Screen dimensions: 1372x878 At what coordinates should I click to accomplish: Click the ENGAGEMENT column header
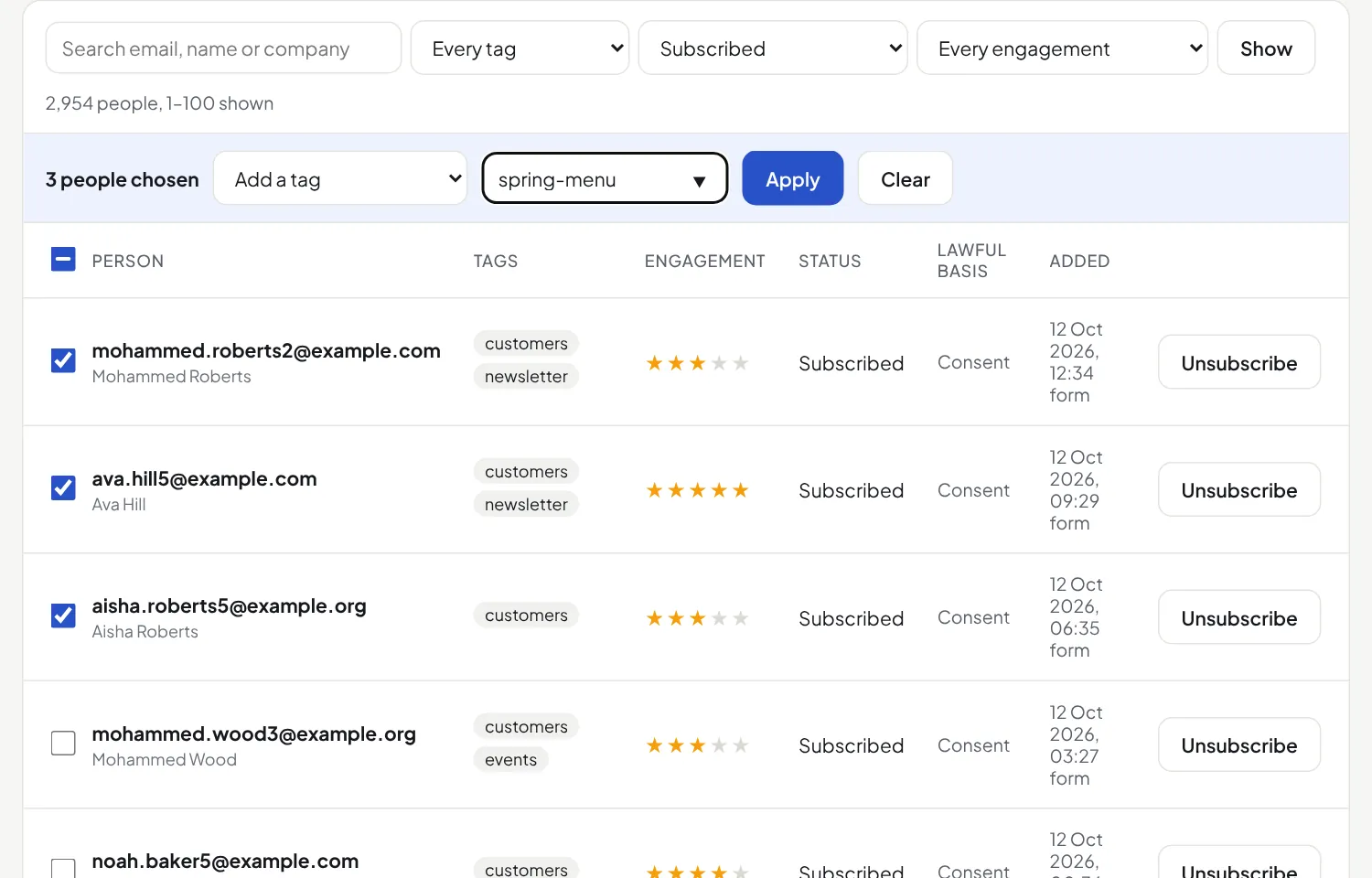[x=704, y=261]
